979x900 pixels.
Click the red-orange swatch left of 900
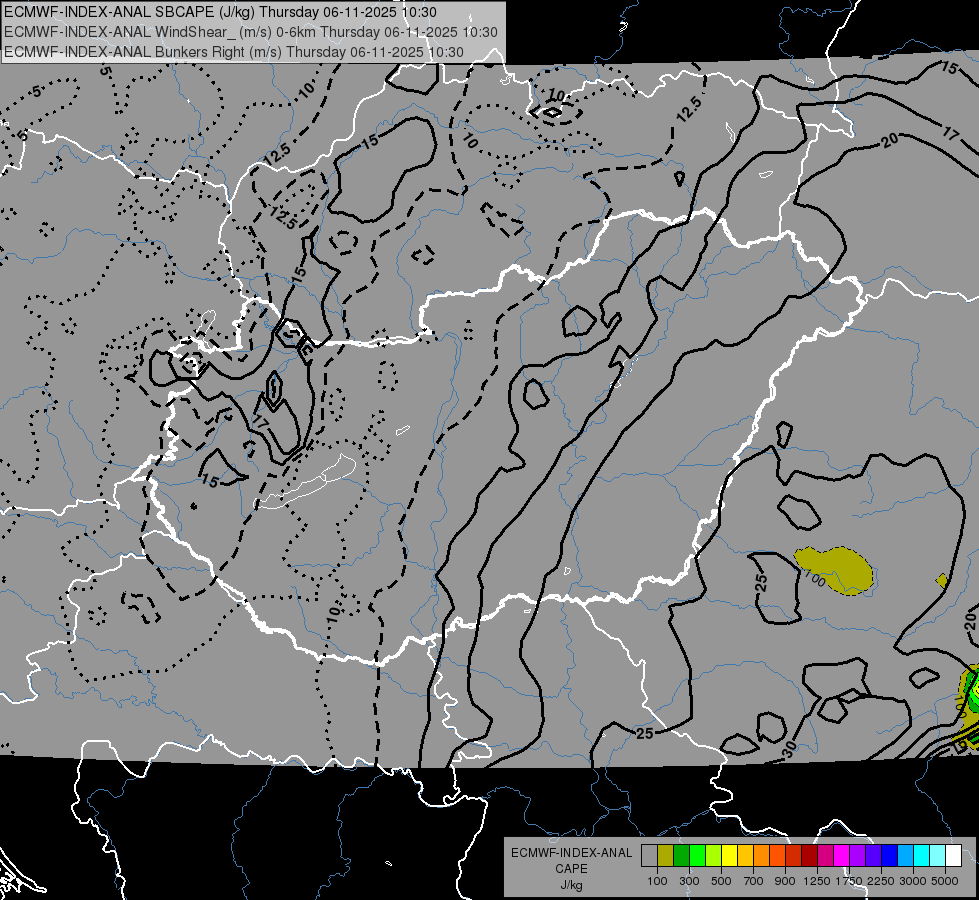pos(777,855)
